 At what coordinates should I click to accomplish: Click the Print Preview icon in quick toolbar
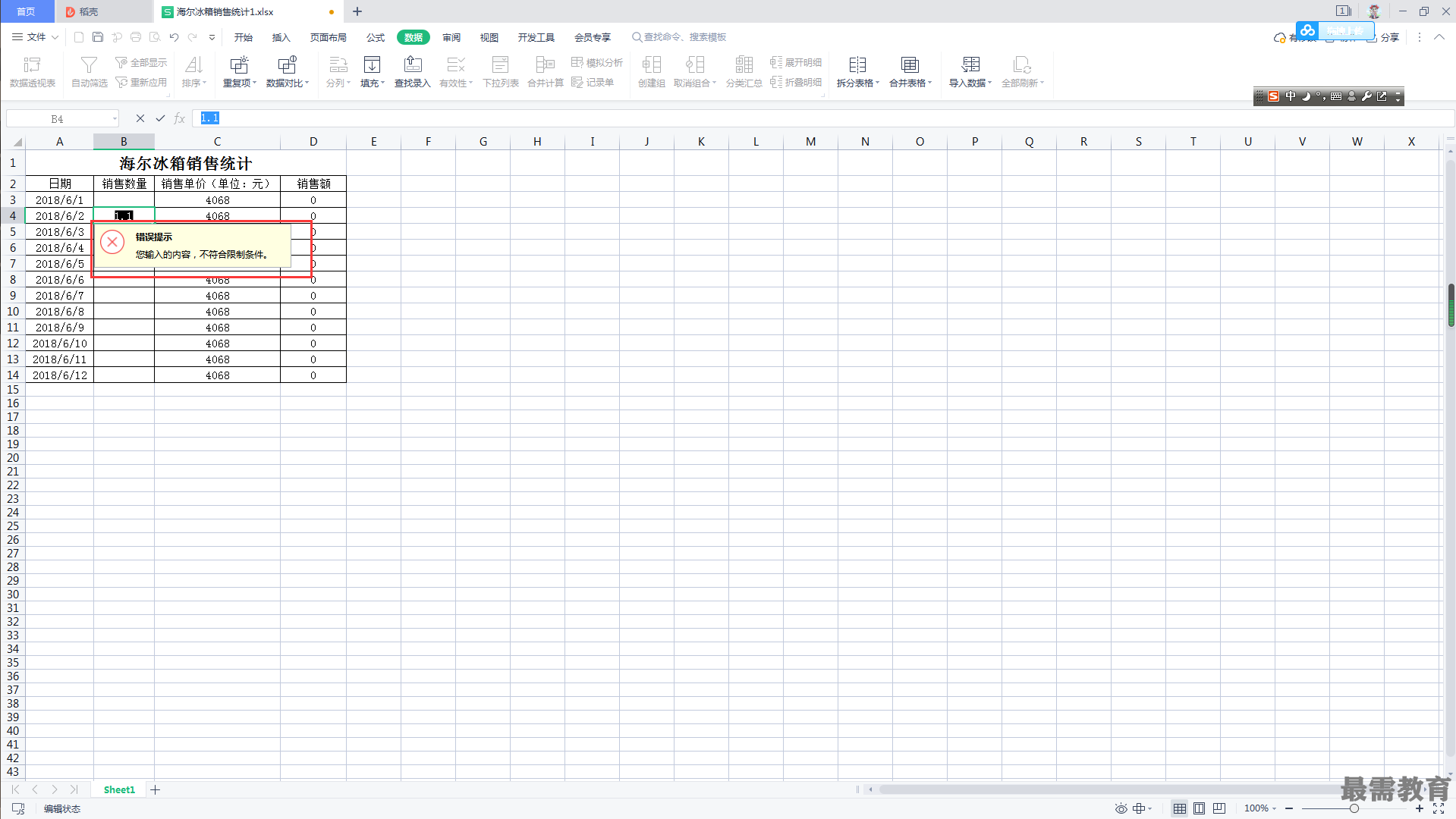pos(155,36)
